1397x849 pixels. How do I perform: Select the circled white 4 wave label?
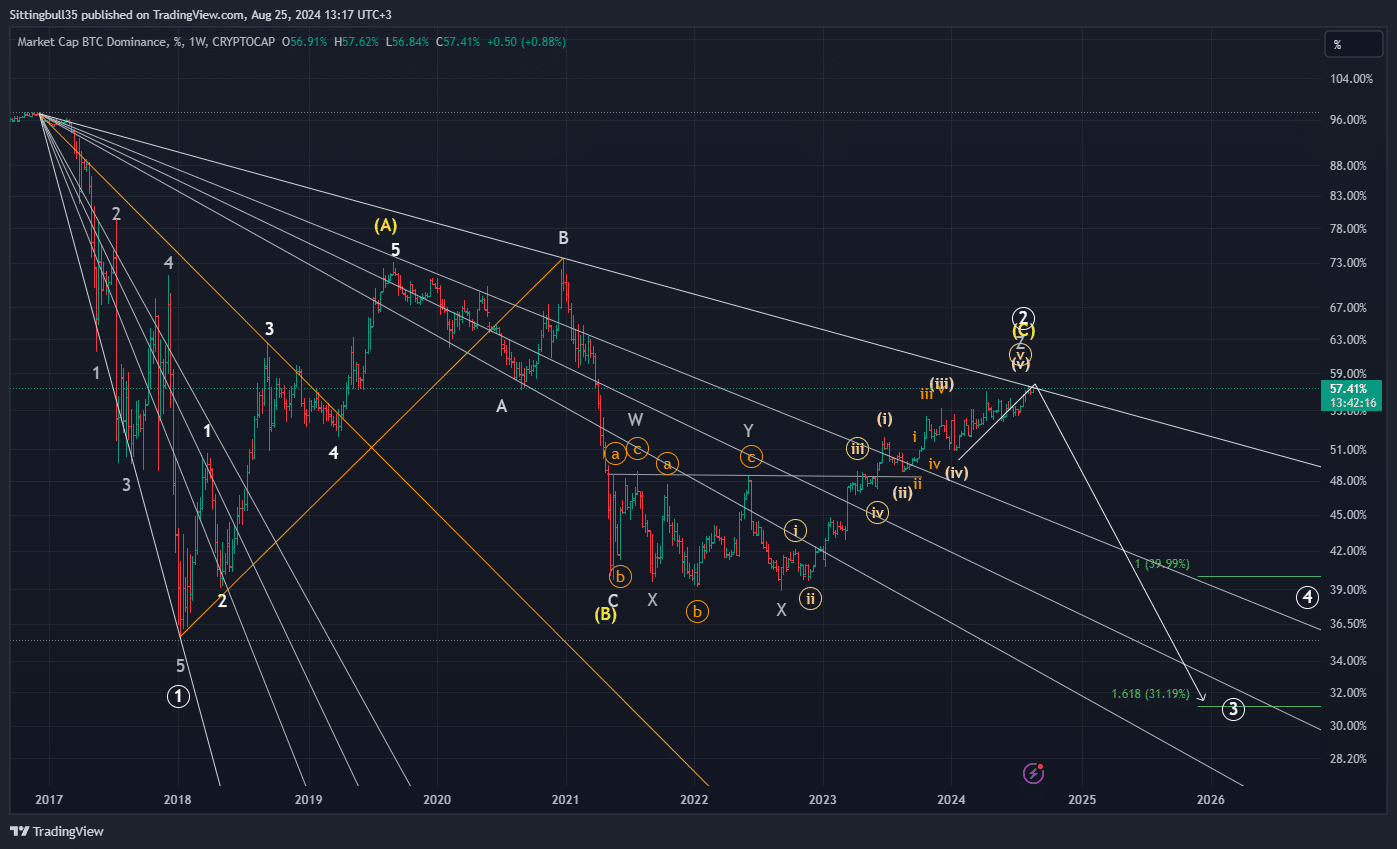[x=1308, y=598]
